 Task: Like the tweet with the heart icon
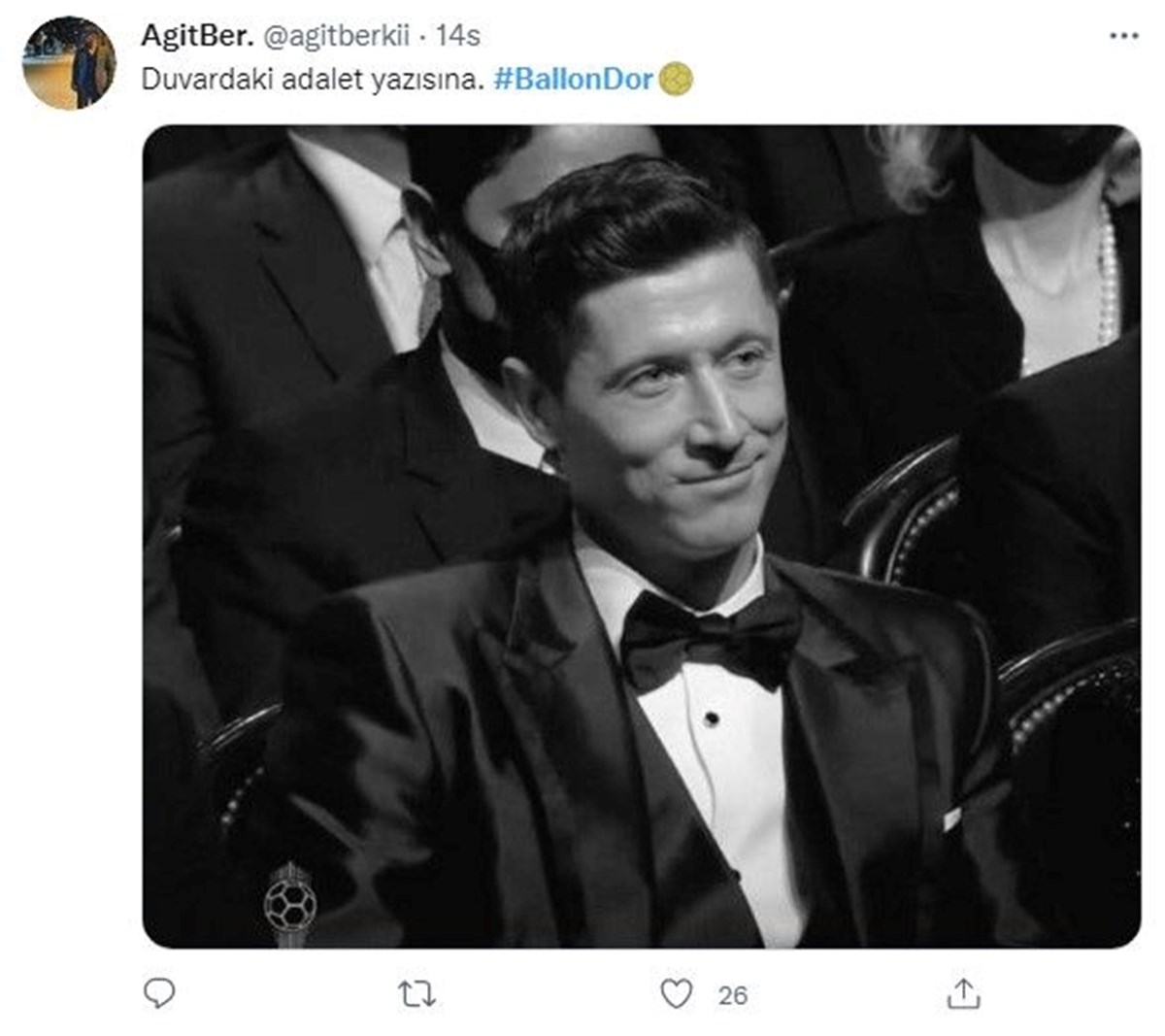pos(677,993)
